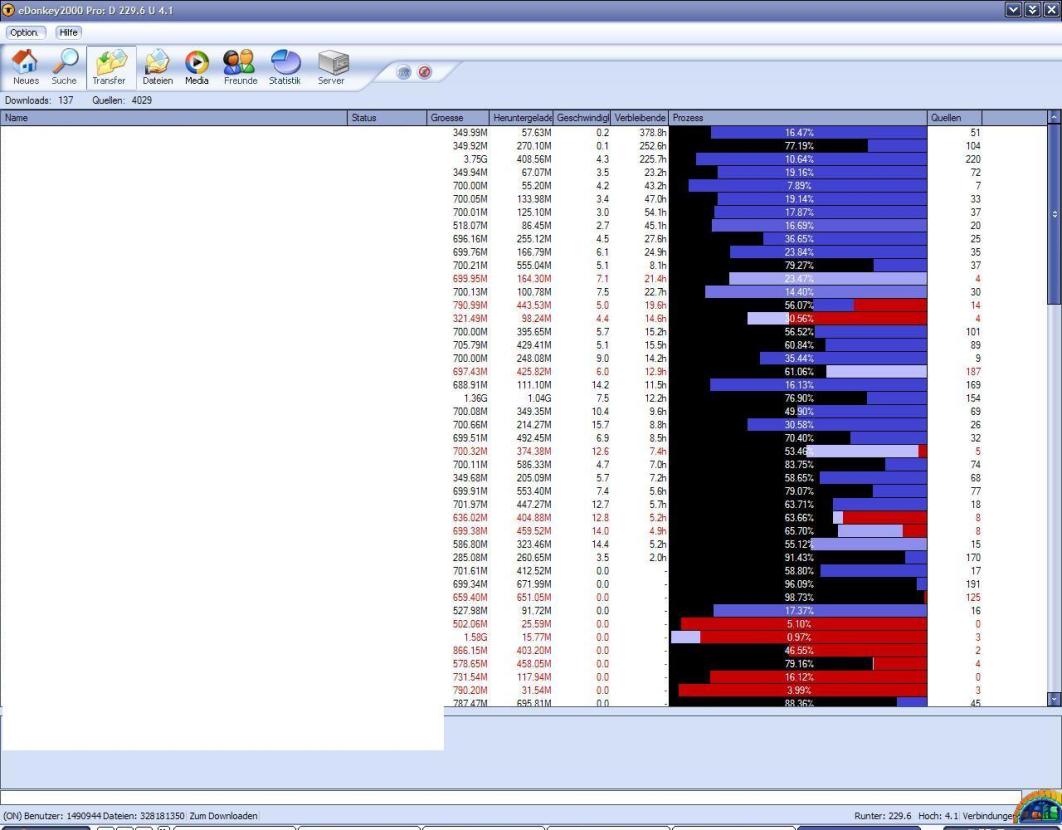The width and height of the screenshot is (1062, 830).
Task: Switch to the Transfer view
Action: [x=110, y=68]
